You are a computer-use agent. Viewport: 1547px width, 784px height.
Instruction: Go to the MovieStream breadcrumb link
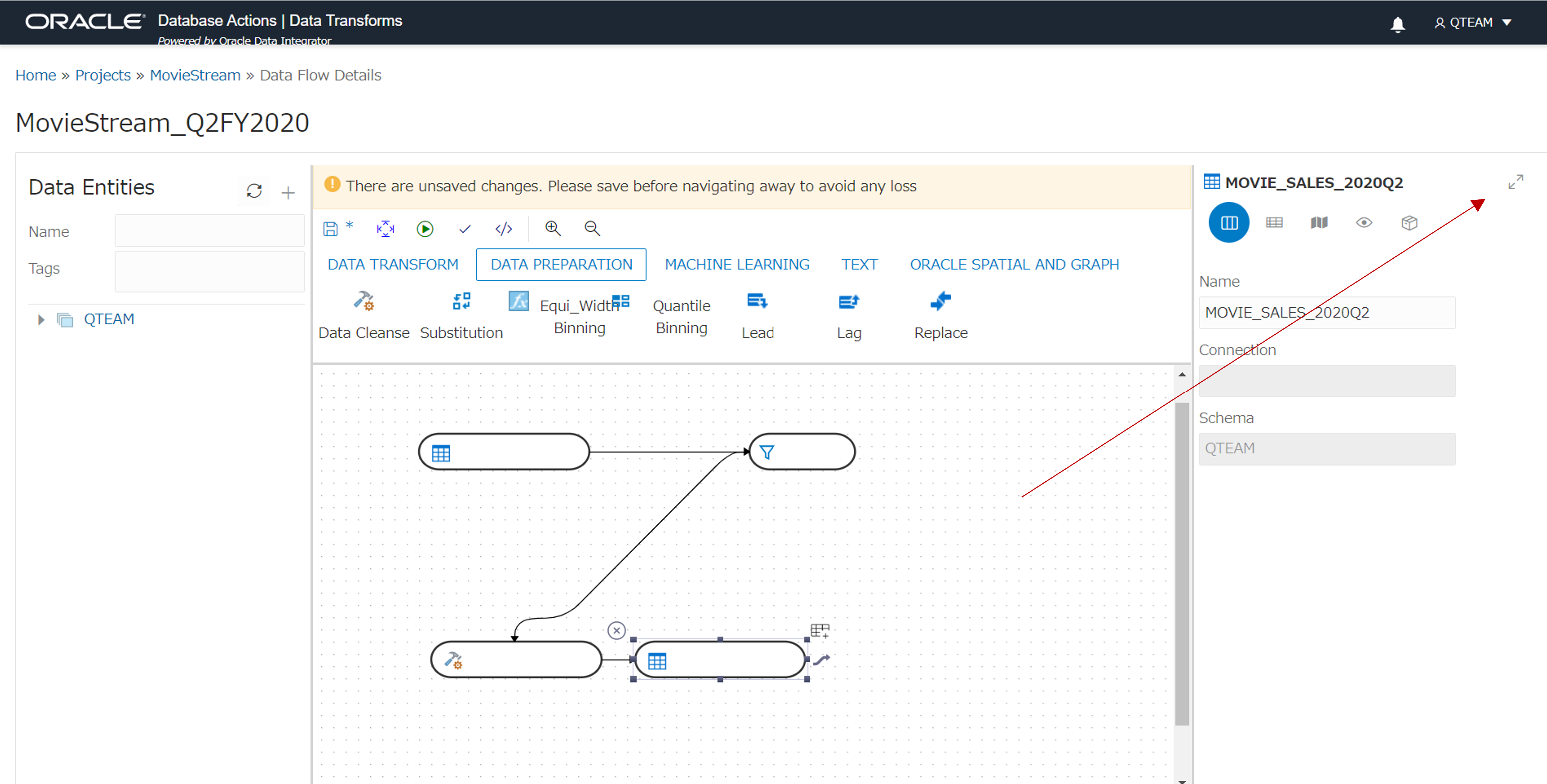(x=195, y=75)
